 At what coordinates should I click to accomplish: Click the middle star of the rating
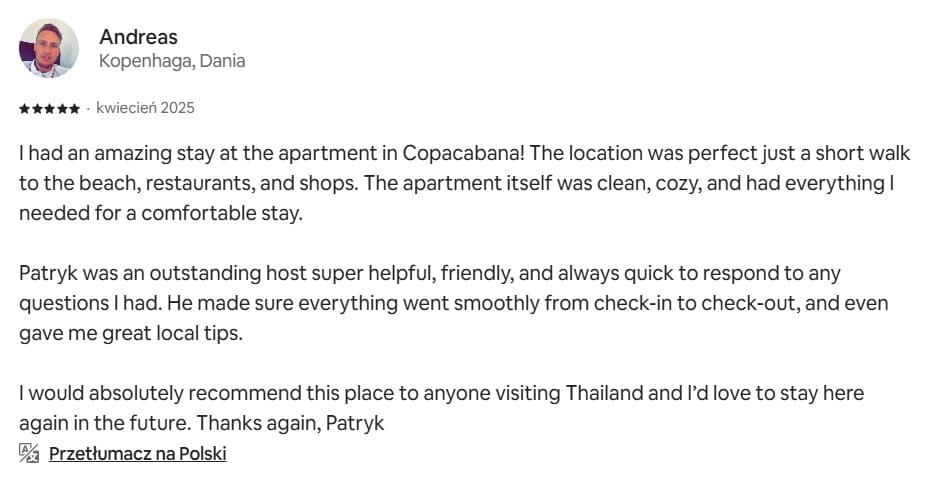click(x=49, y=108)
